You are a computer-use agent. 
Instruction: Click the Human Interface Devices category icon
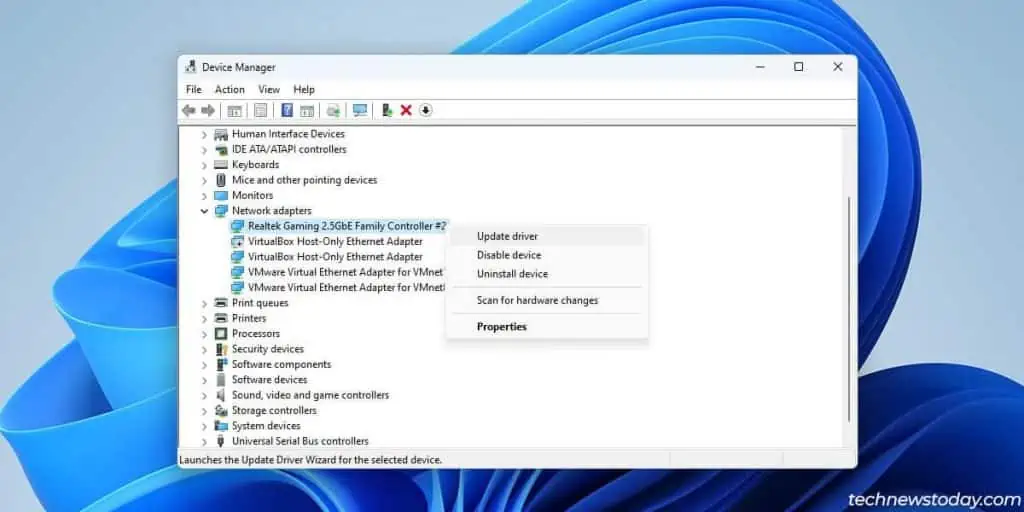(x=221, y=134)
